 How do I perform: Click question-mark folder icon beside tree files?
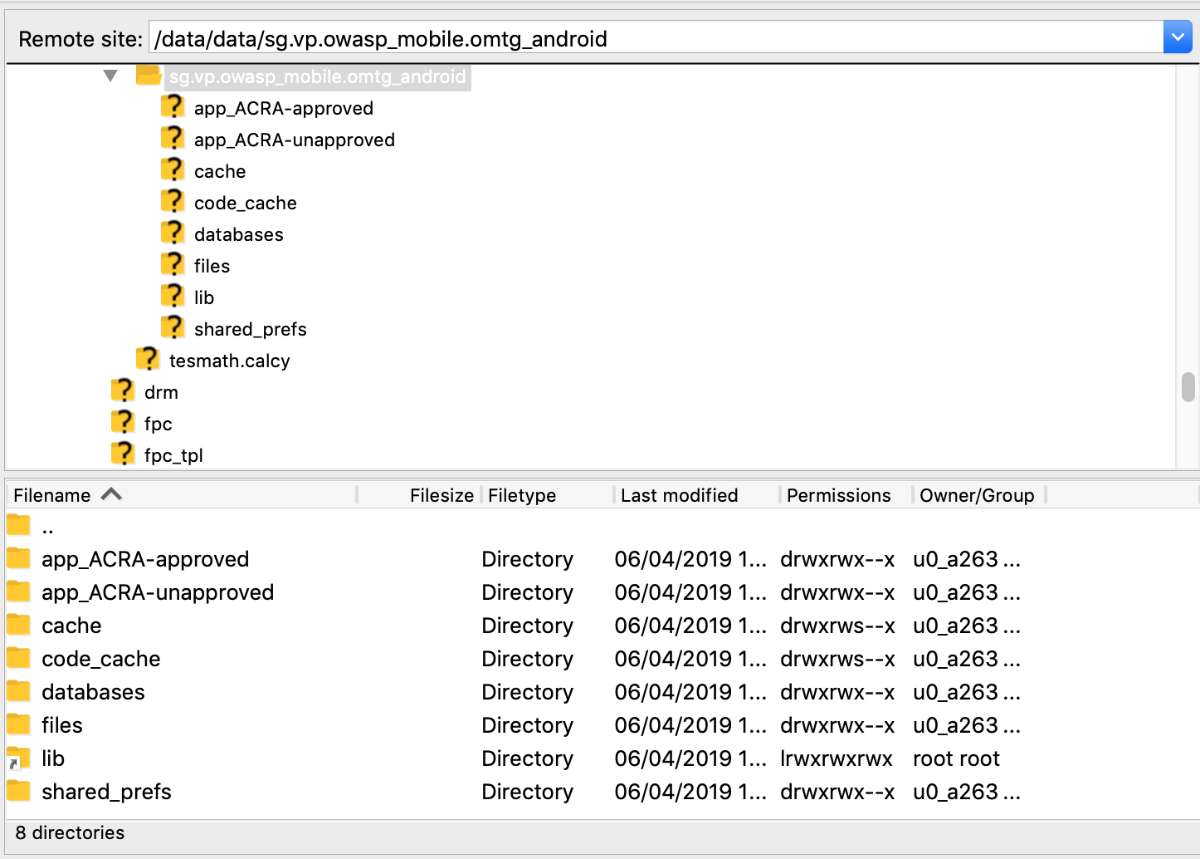click(173, 265)
